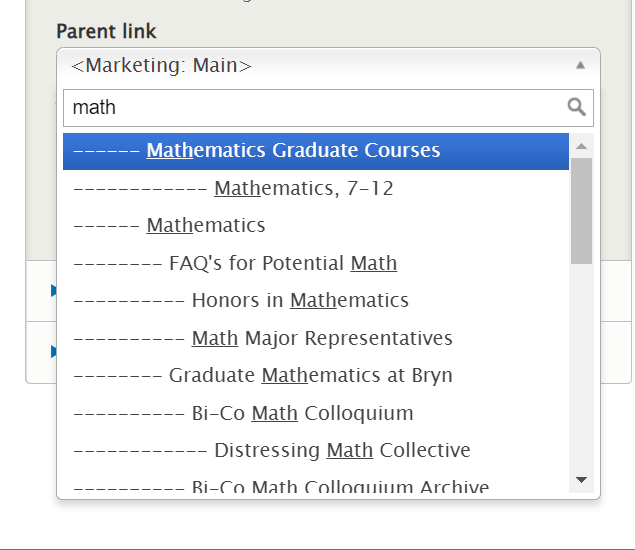Viewport: 635px width, 550px height.
Task: Select Mathematics Graduate Courses option
Action: click(293, 151)
